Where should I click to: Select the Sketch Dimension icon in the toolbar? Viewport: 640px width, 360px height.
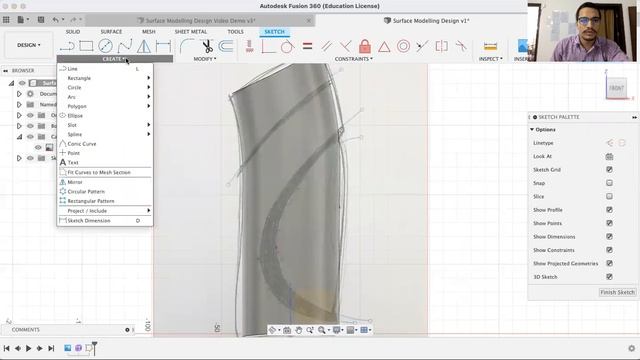pos(163,46)
